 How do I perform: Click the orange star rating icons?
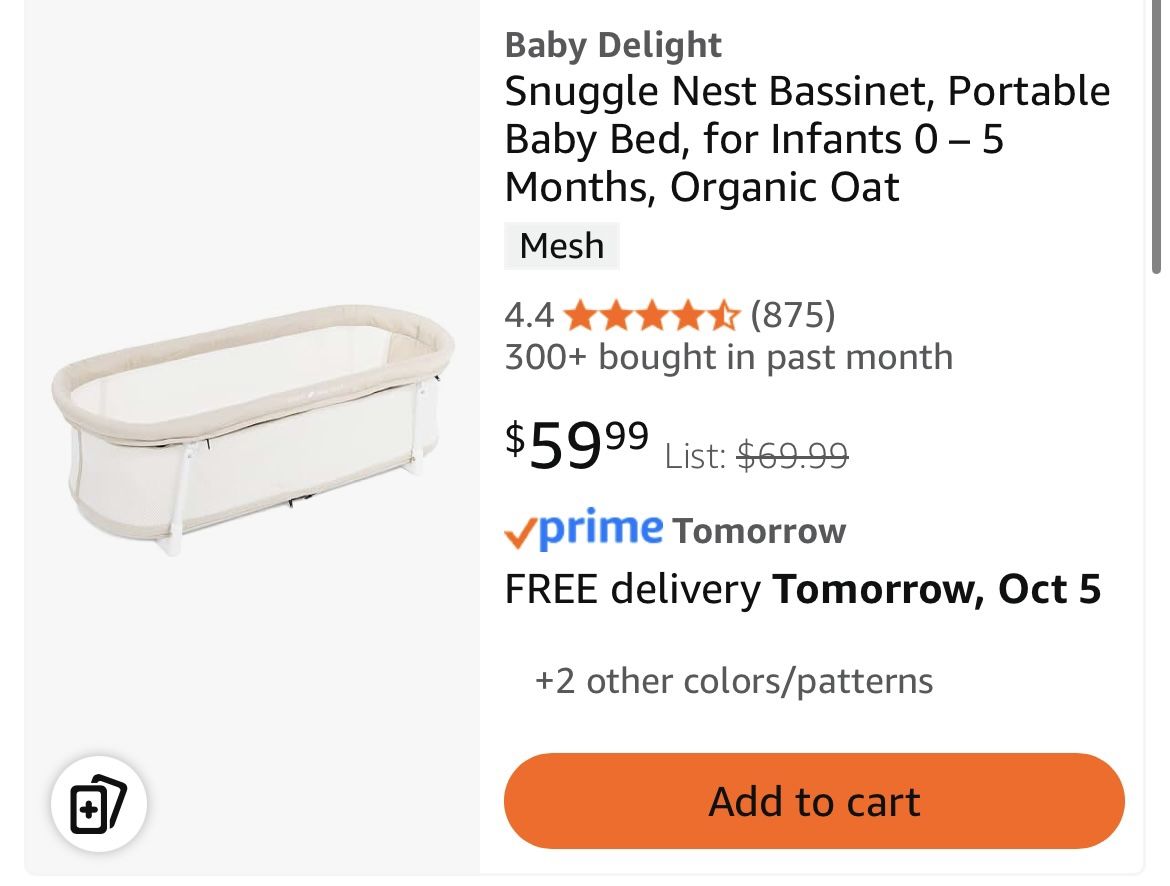tap(651, 317)
